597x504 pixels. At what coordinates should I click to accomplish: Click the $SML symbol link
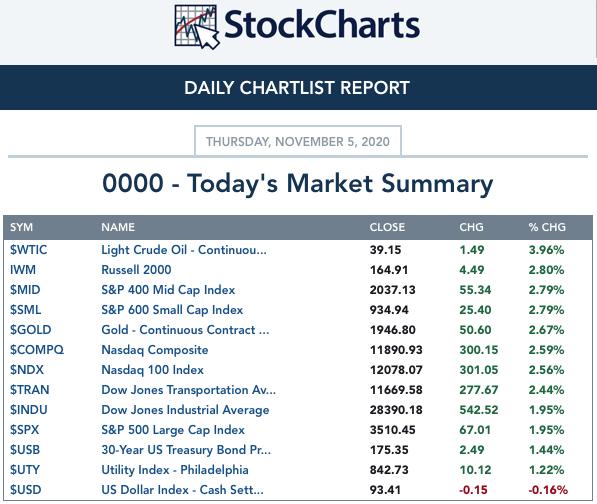pyautogui.click(x=26, y=309)
